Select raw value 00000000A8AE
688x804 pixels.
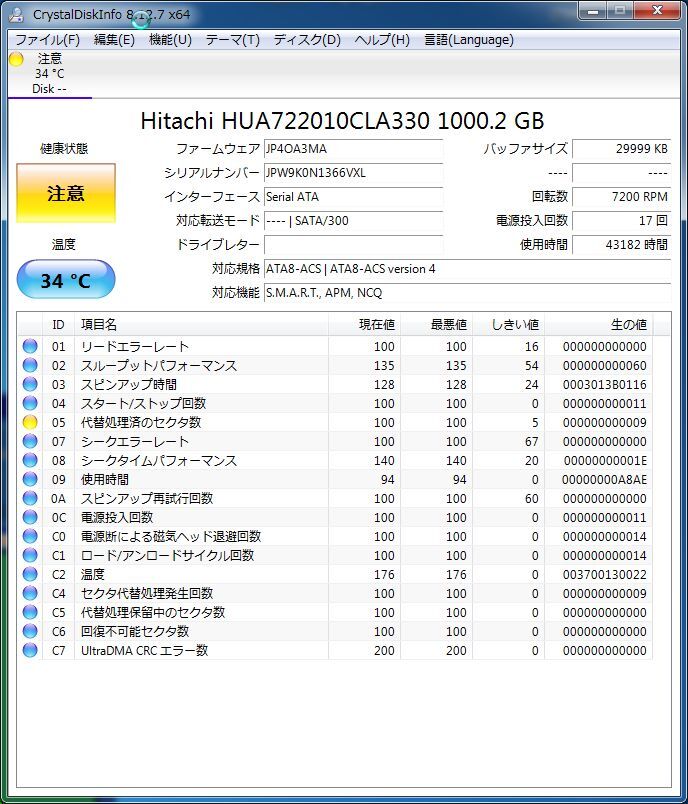tap(604, 479)
